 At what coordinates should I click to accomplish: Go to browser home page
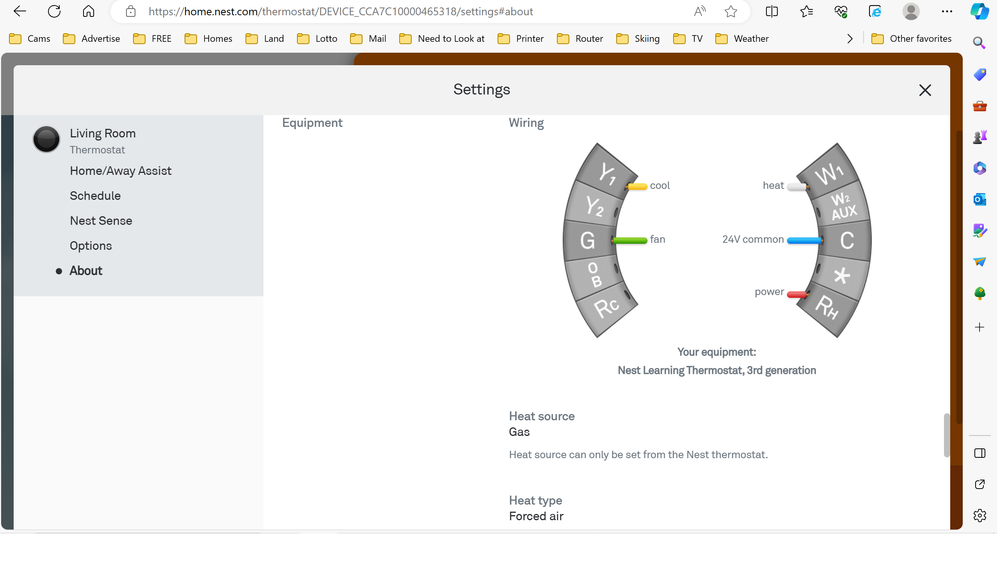89,11
